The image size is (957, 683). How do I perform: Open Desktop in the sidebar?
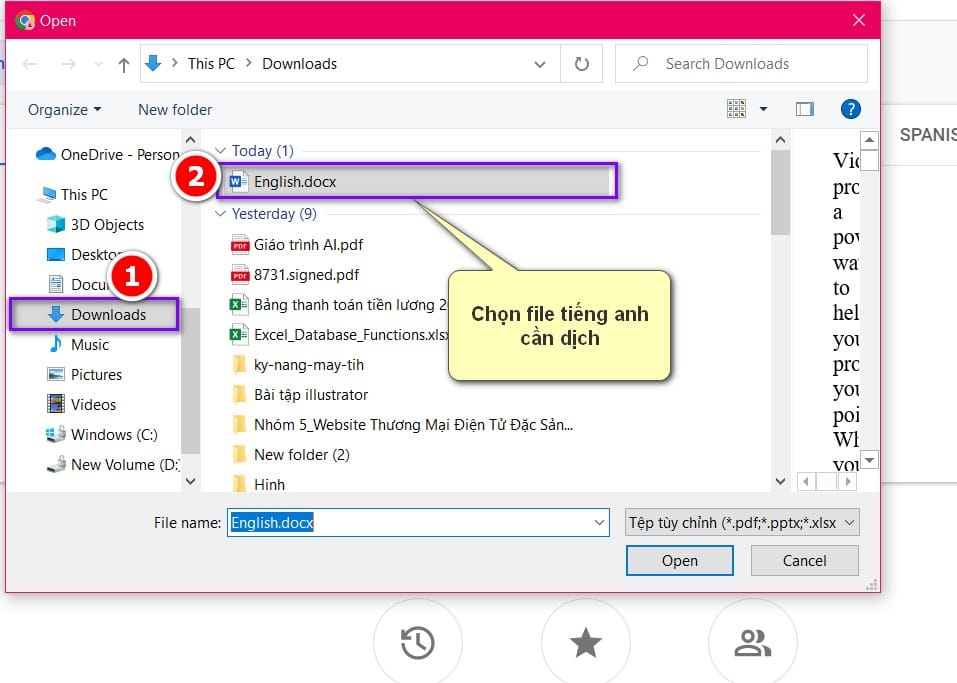click(85, 255)
